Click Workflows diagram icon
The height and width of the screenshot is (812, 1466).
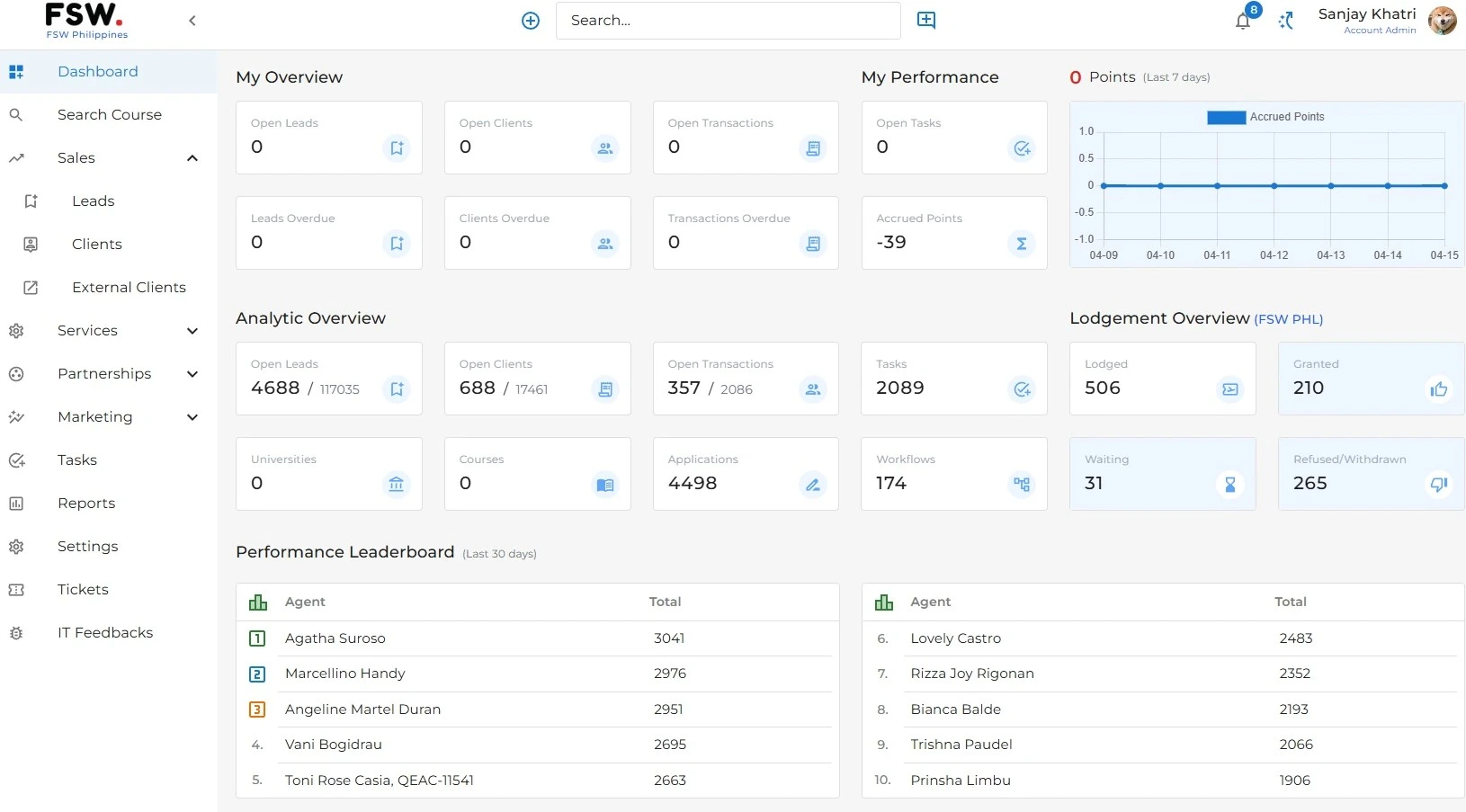pos(1022,485)
